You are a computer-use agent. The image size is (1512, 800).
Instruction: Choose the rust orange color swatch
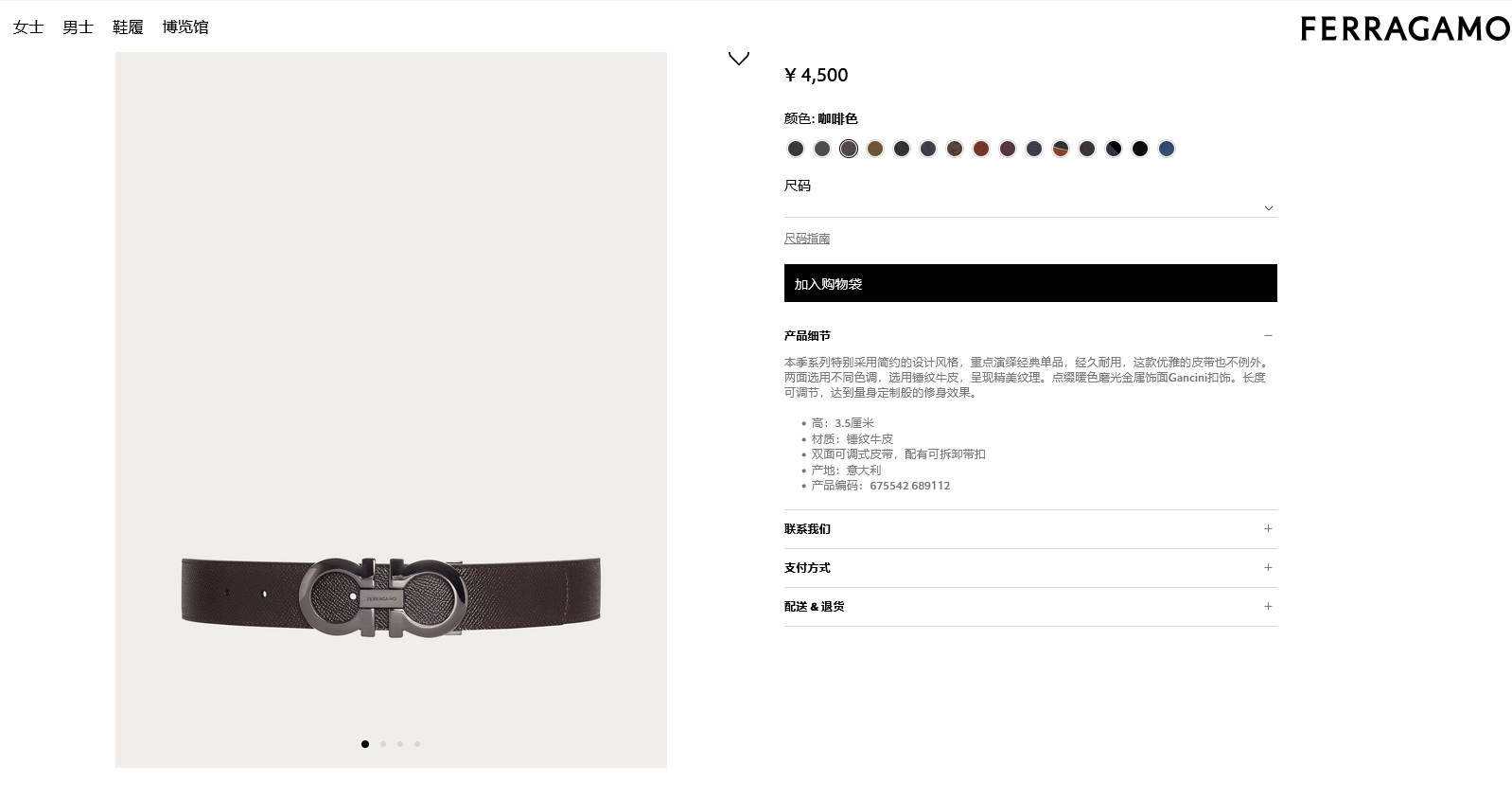click(981, 149)
